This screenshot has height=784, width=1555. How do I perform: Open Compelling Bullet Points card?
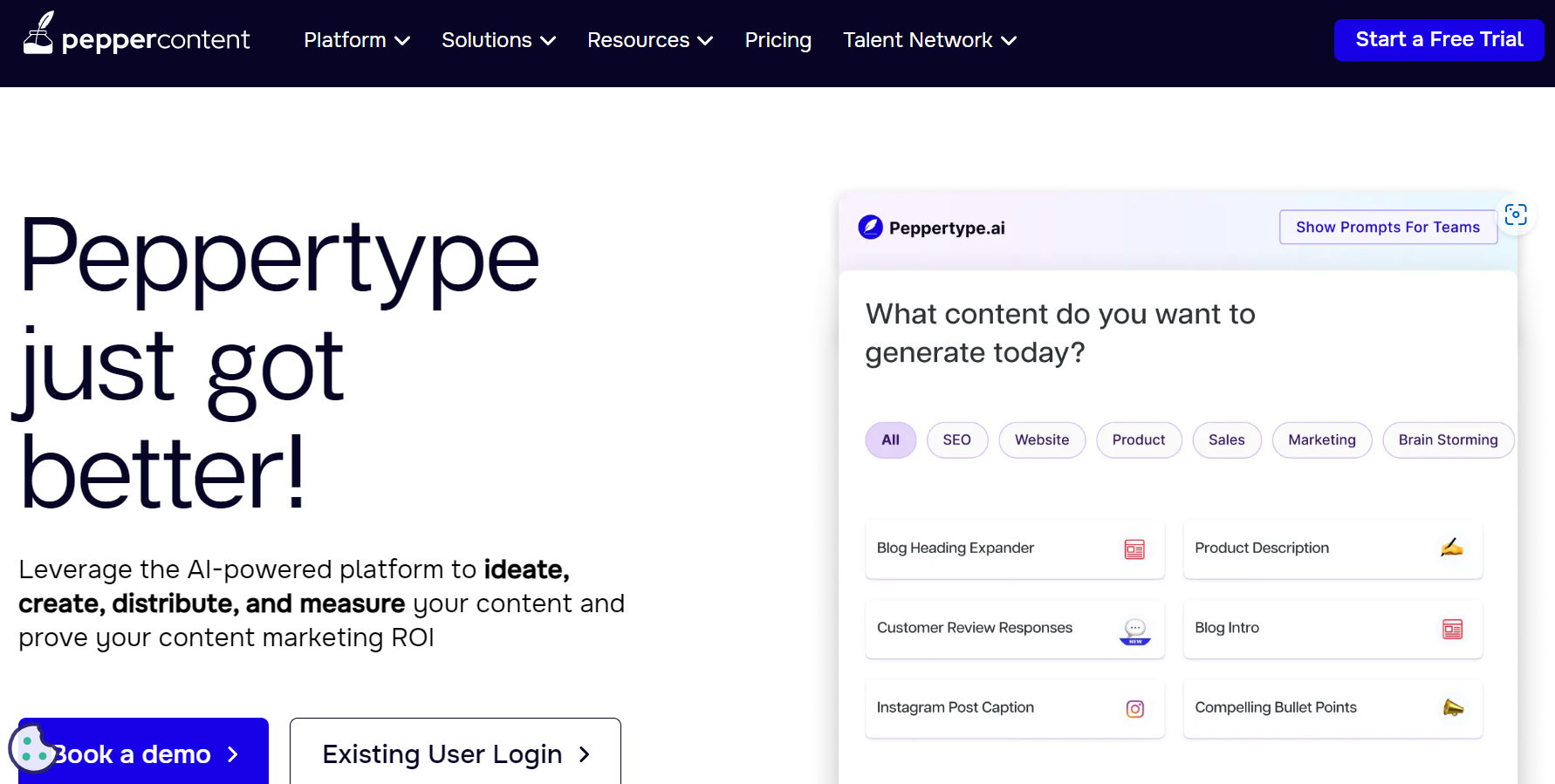(x=1332, y=709)
